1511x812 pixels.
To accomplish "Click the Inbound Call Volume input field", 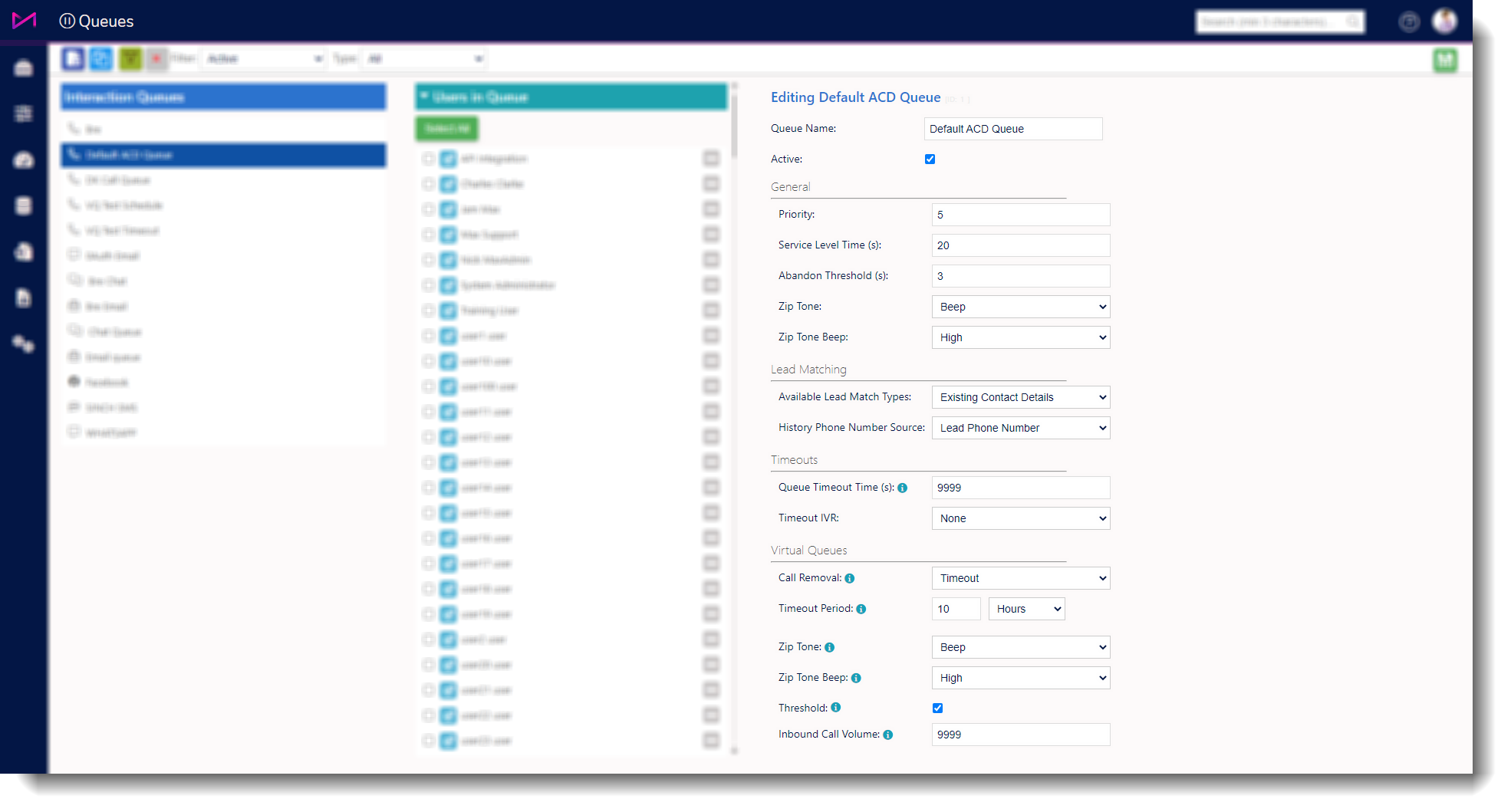I will pos(1021,735).
